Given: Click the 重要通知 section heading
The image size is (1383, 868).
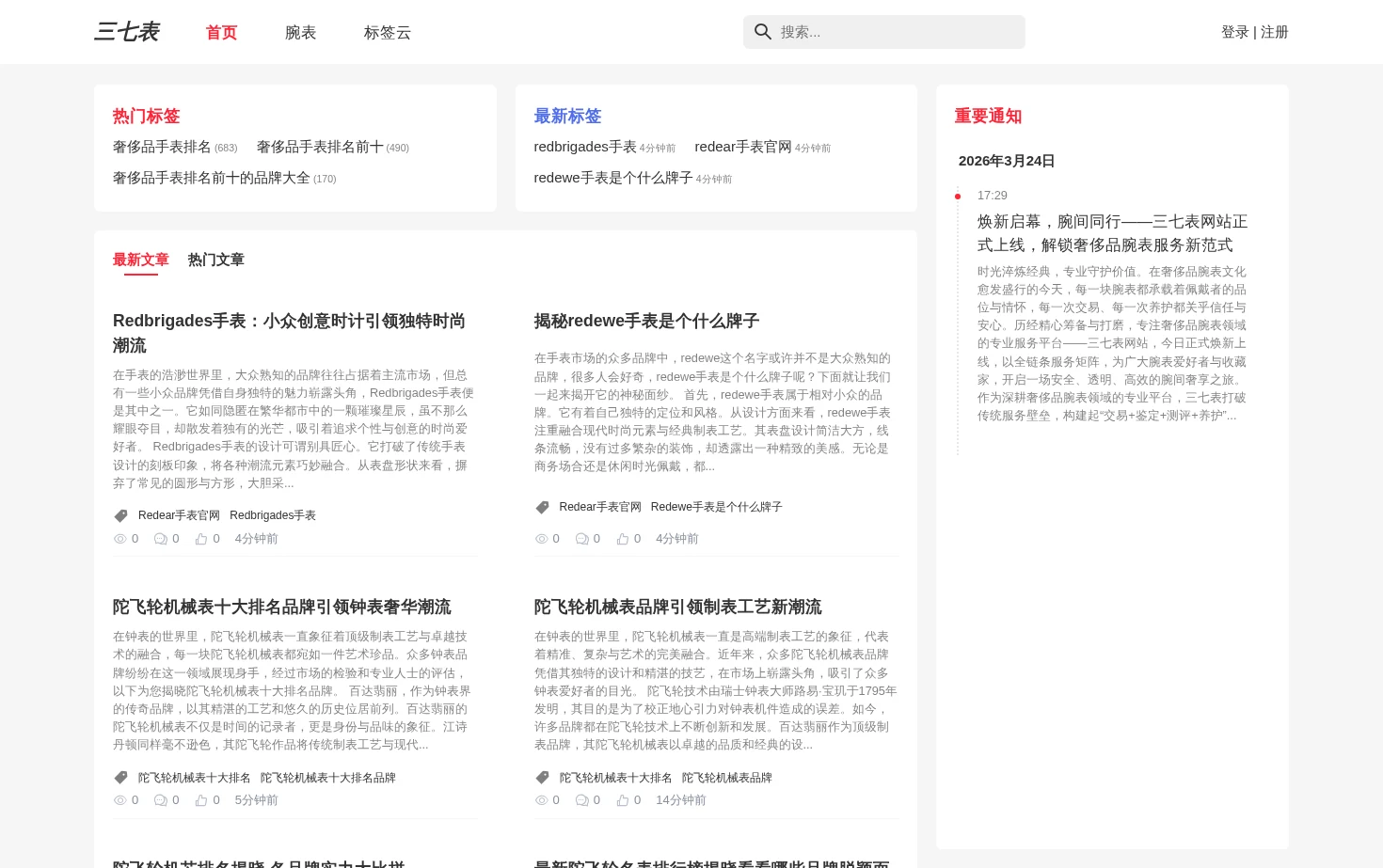Looking at the screenshot, I should [x=988, y=116].
